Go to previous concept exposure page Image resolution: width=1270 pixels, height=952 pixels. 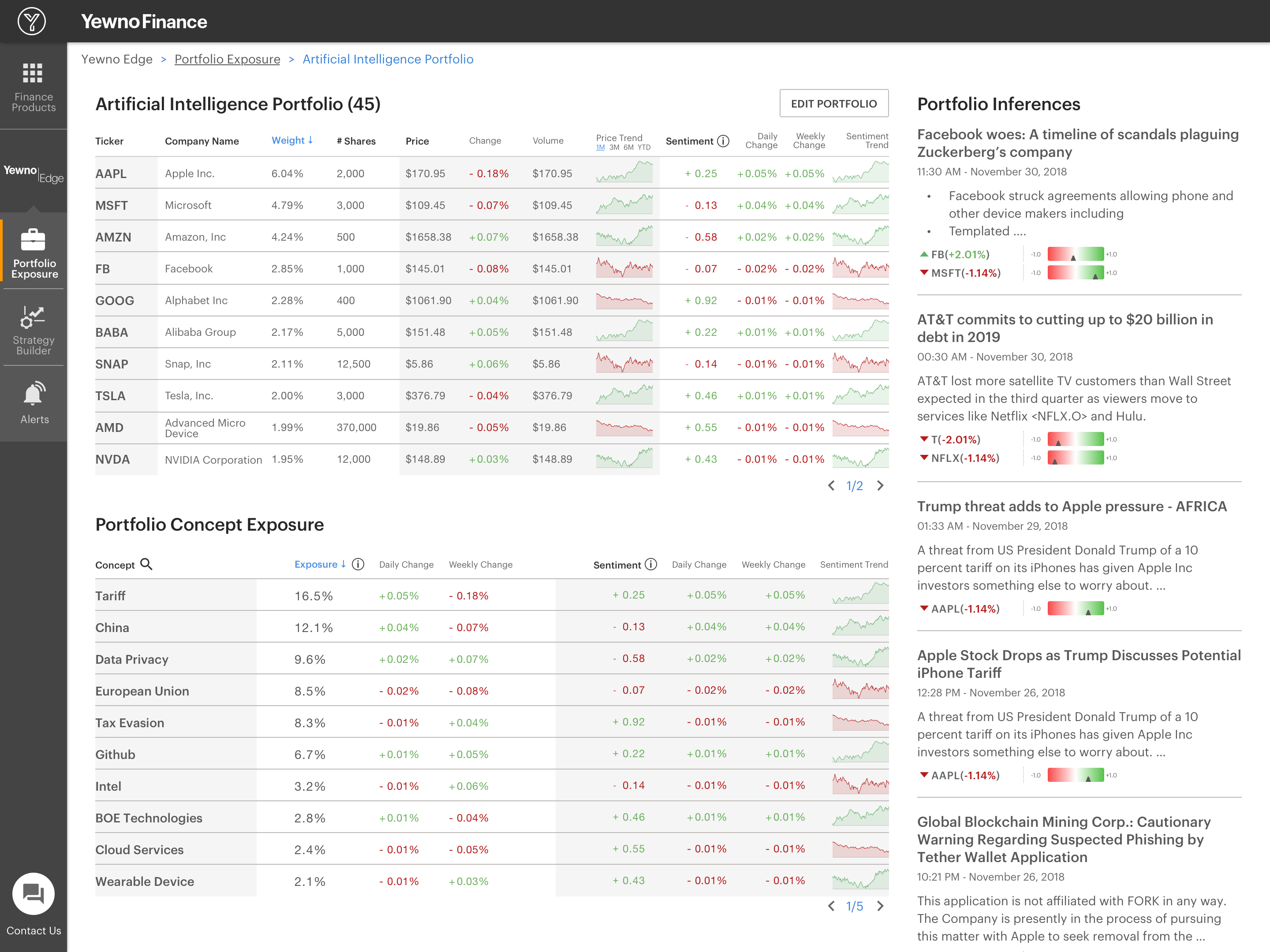(x=831, y=906)
